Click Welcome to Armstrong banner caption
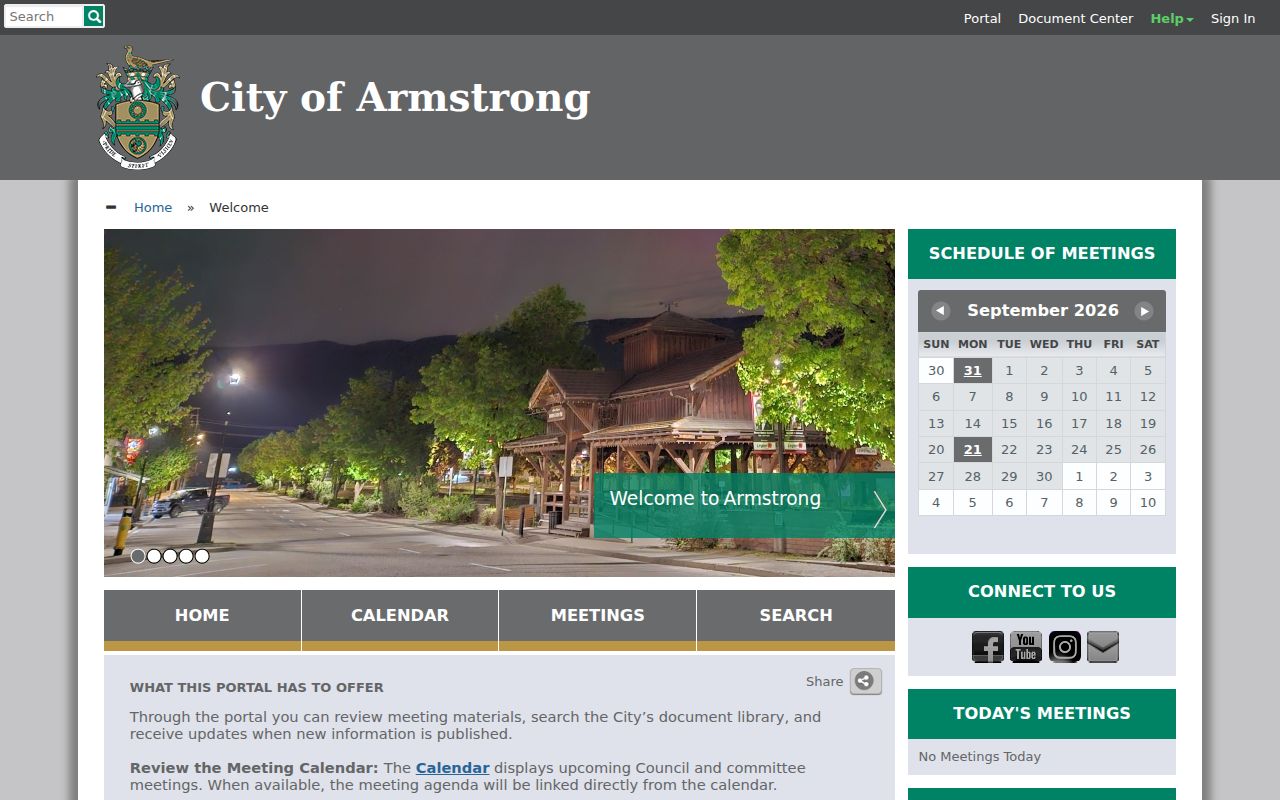The image size is (1280, 800). pos(715,498)
